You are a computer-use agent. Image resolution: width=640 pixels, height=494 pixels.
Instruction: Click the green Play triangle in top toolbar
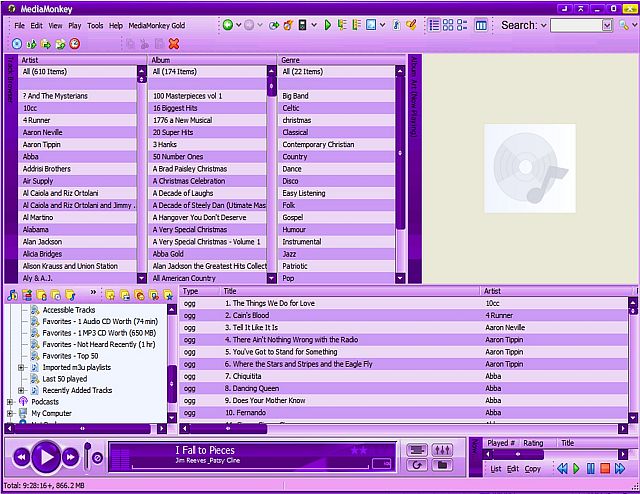[327, 25]
